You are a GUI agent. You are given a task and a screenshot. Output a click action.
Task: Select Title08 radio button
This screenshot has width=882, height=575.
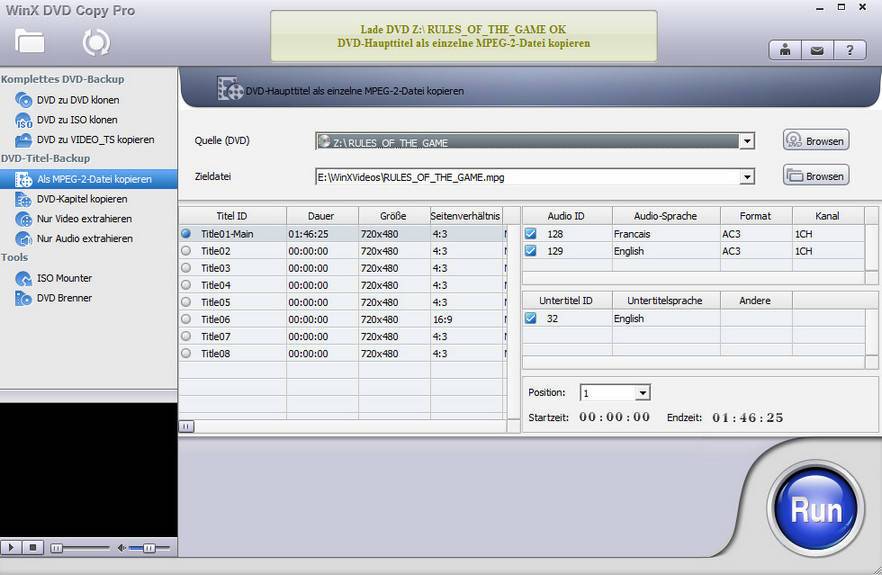(x=186, y=353)
